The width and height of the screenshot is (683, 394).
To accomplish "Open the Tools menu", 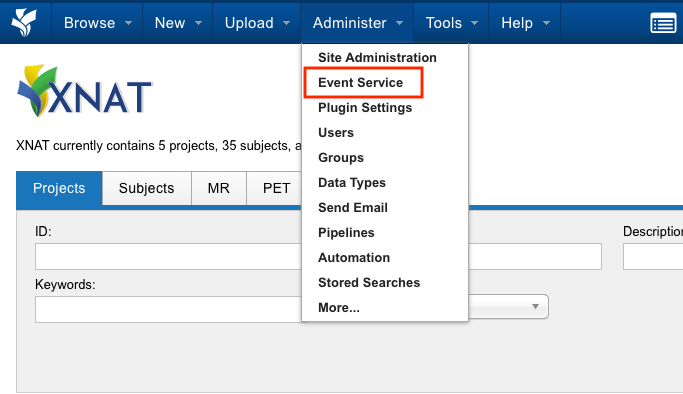I will 451,23.
